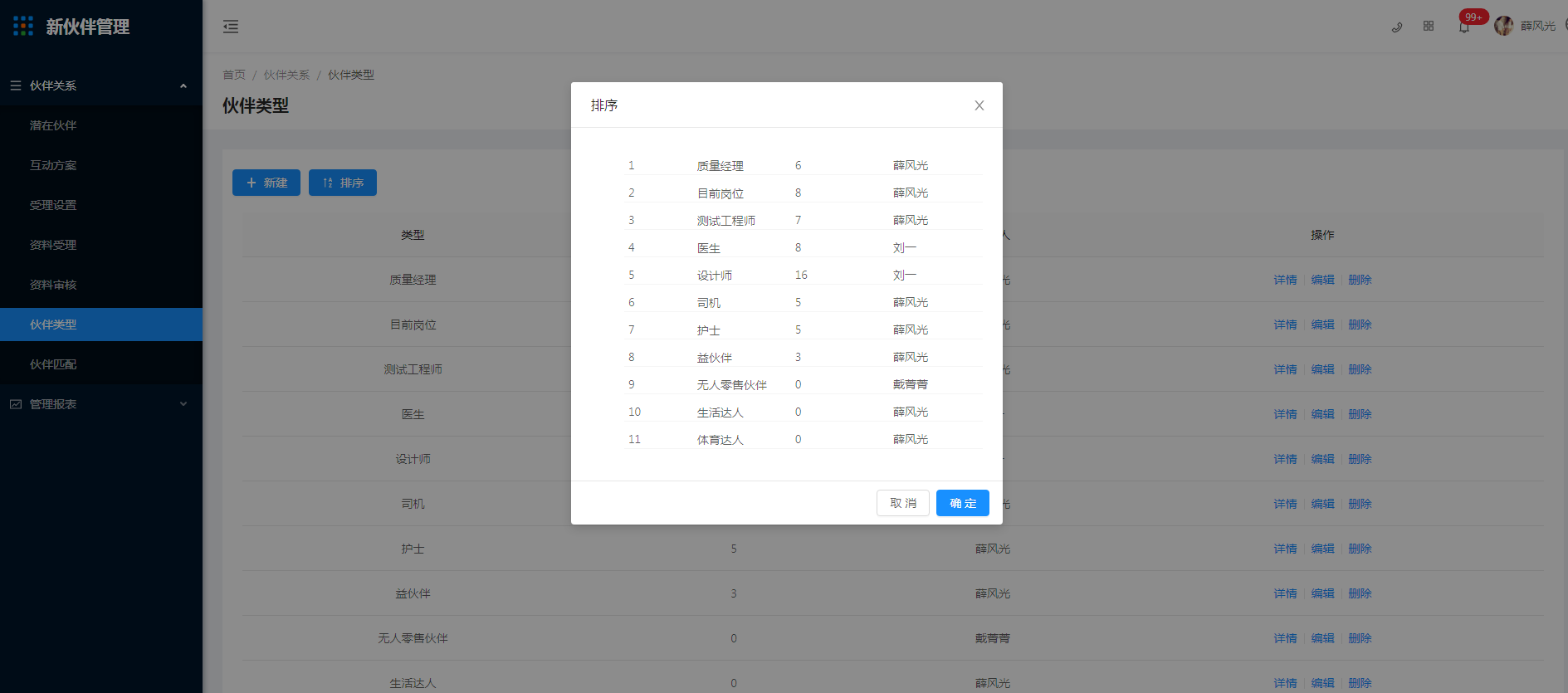This screenshot has width=1568, height=693.
Task: Go to 首页 breadcrumb link
Action: click(x=234, y=75)
